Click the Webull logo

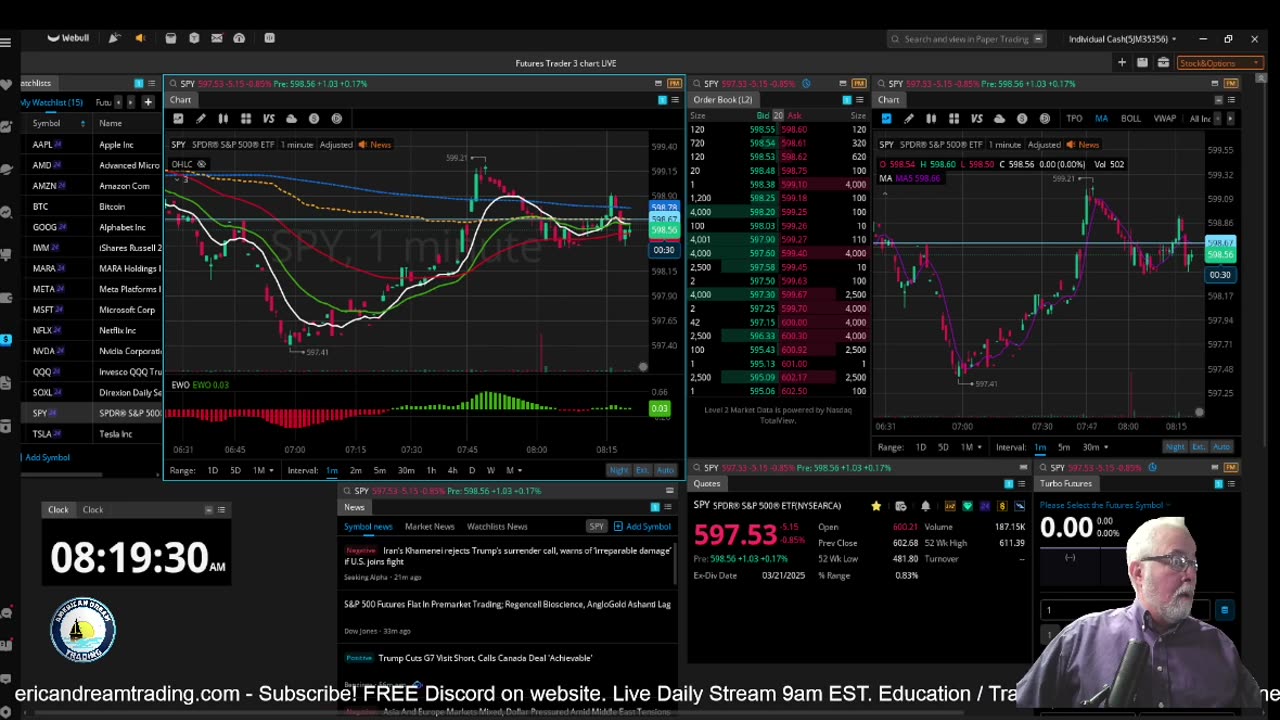tap(68, 38)
